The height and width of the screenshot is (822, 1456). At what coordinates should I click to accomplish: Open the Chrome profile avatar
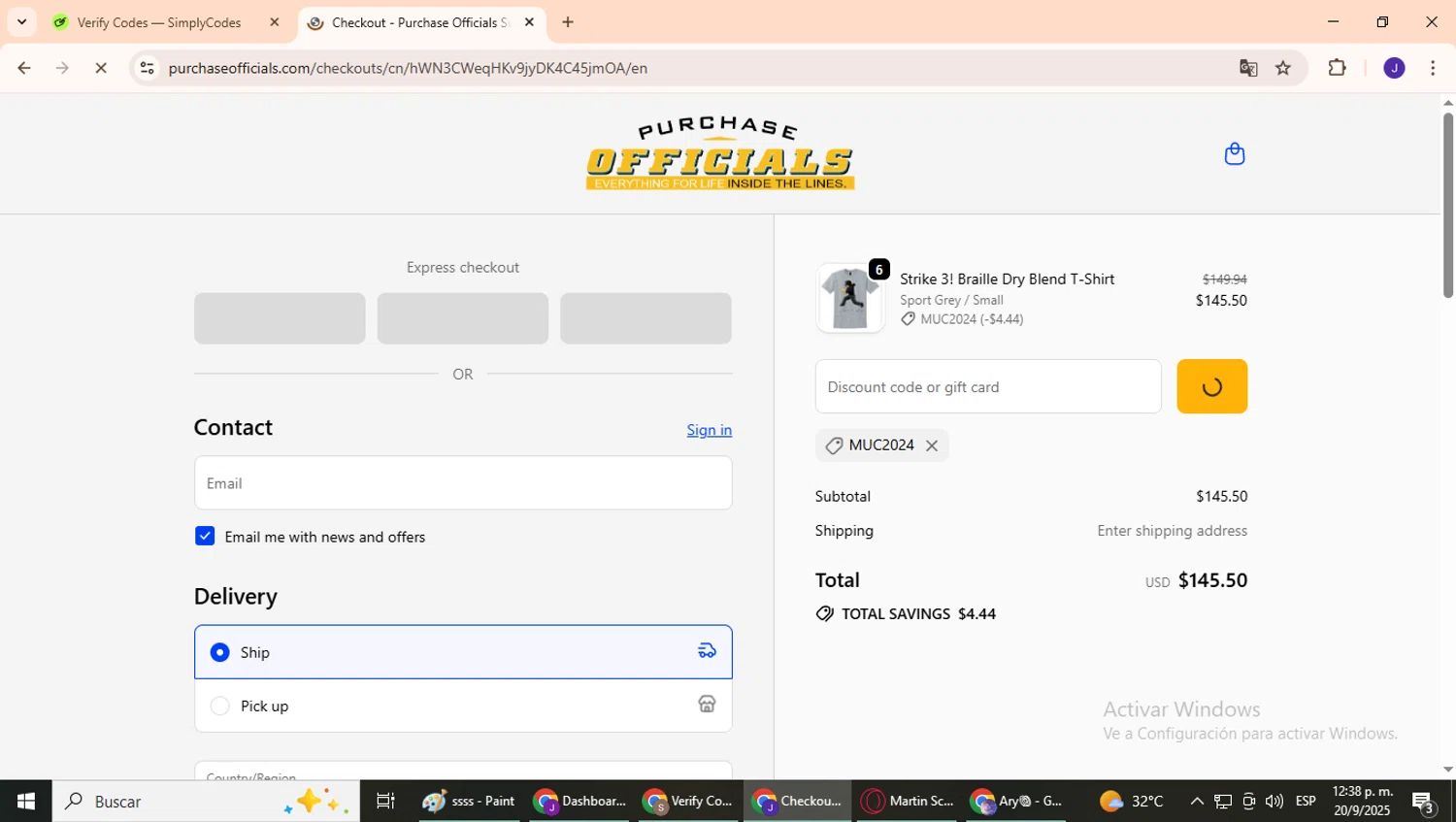[1394, 68]
